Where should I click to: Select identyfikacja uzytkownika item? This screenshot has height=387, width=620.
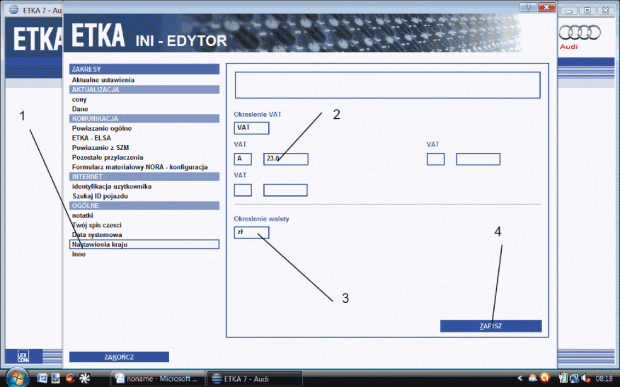tap(112, 186)
